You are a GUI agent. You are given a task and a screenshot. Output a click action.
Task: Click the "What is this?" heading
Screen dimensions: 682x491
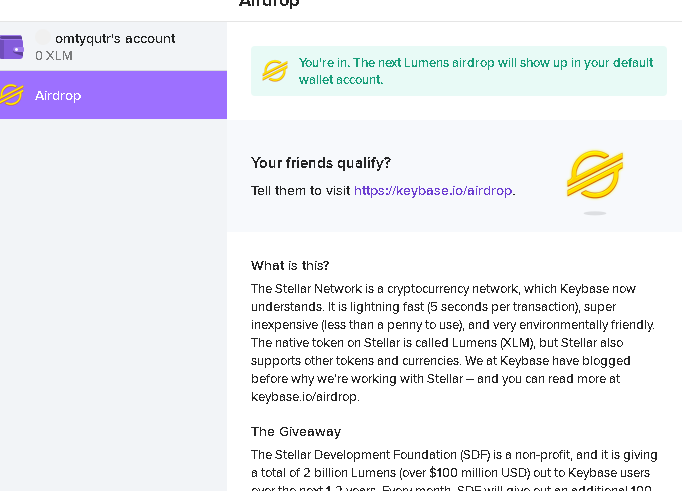pos(290,265)
